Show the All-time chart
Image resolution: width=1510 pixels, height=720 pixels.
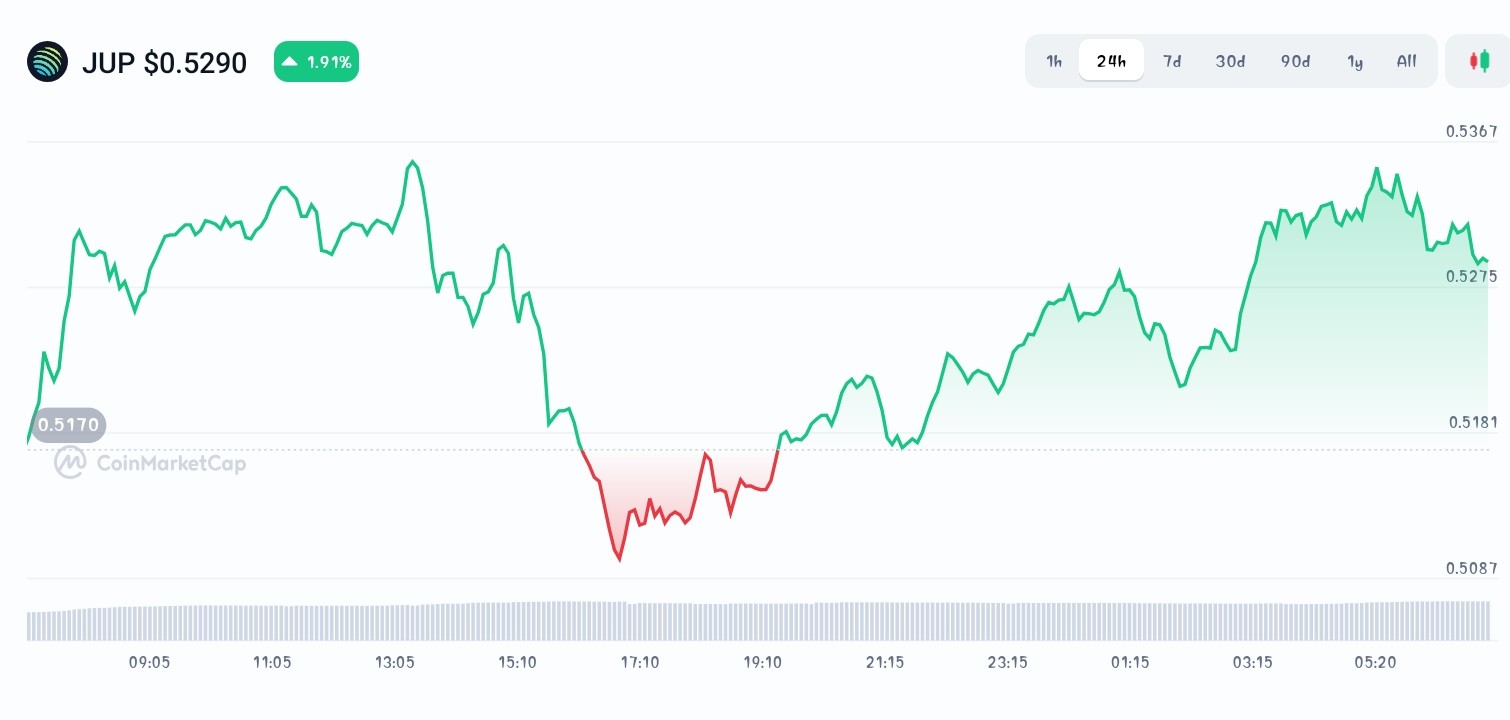pos(1406,61)
